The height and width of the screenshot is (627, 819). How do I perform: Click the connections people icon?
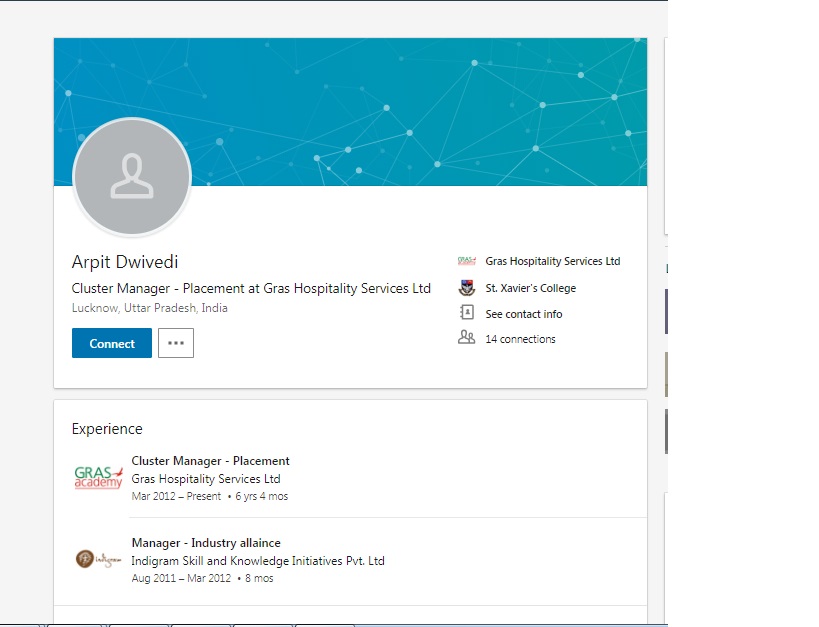466,338
